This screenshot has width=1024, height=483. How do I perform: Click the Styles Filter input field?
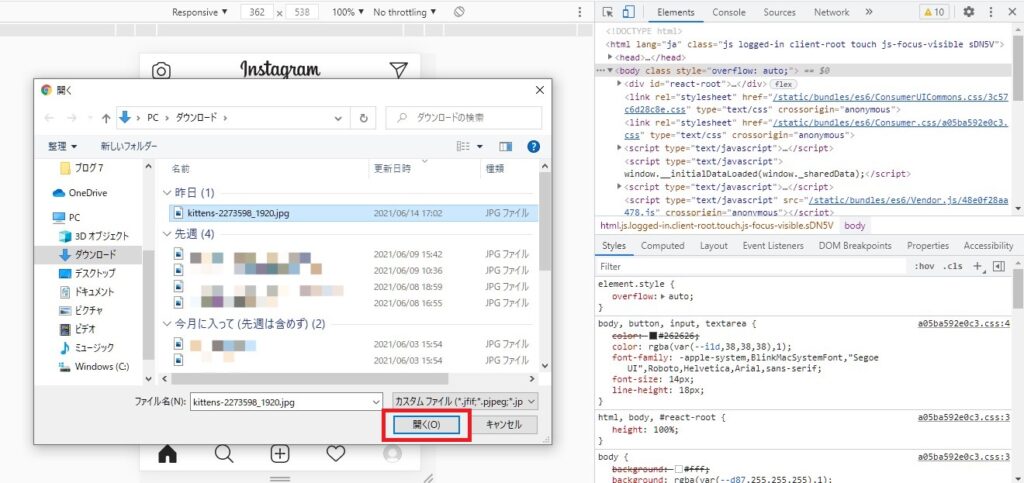(x=752, y=266)
